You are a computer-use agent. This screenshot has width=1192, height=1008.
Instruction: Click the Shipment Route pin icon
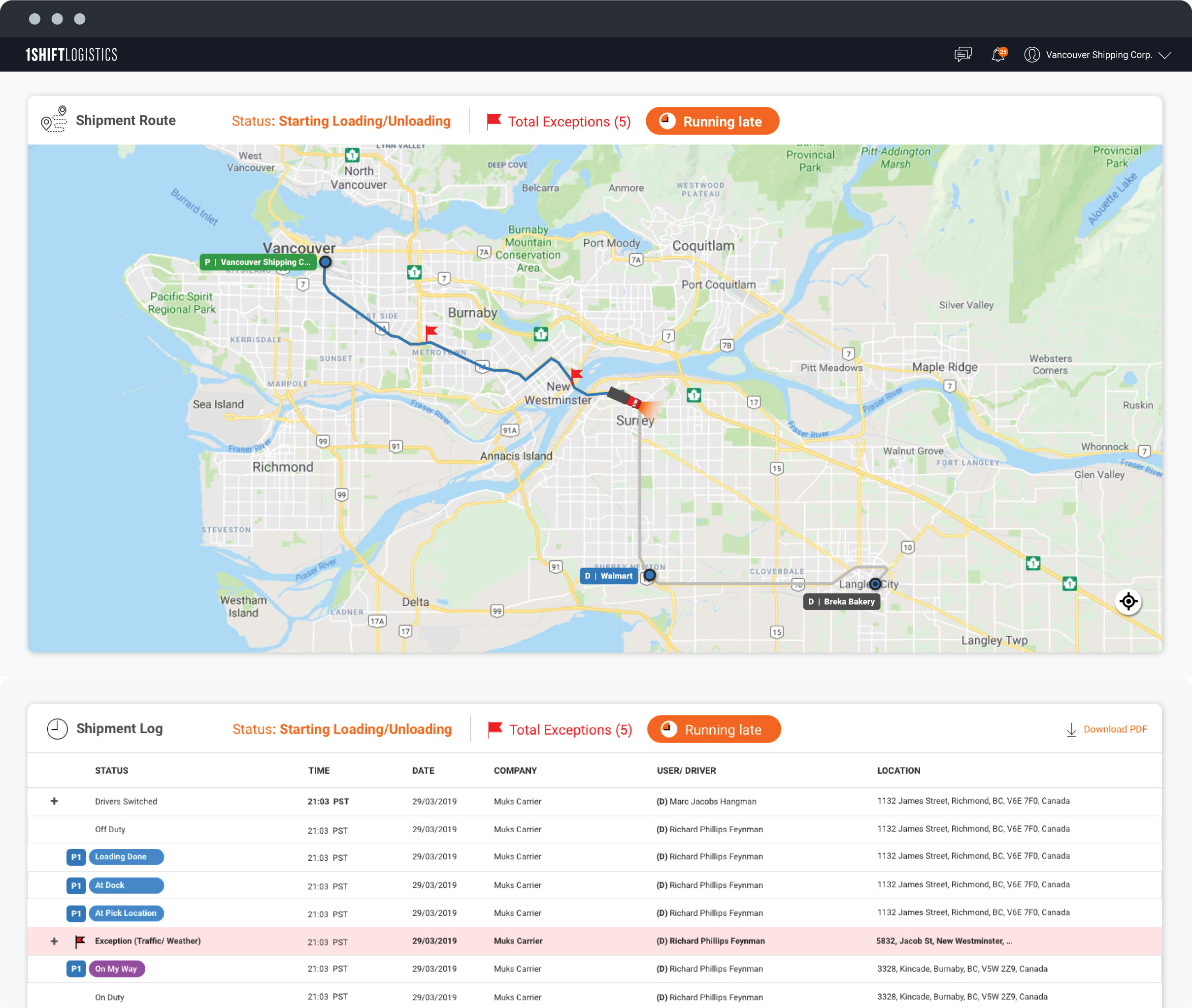click(54, 120)
